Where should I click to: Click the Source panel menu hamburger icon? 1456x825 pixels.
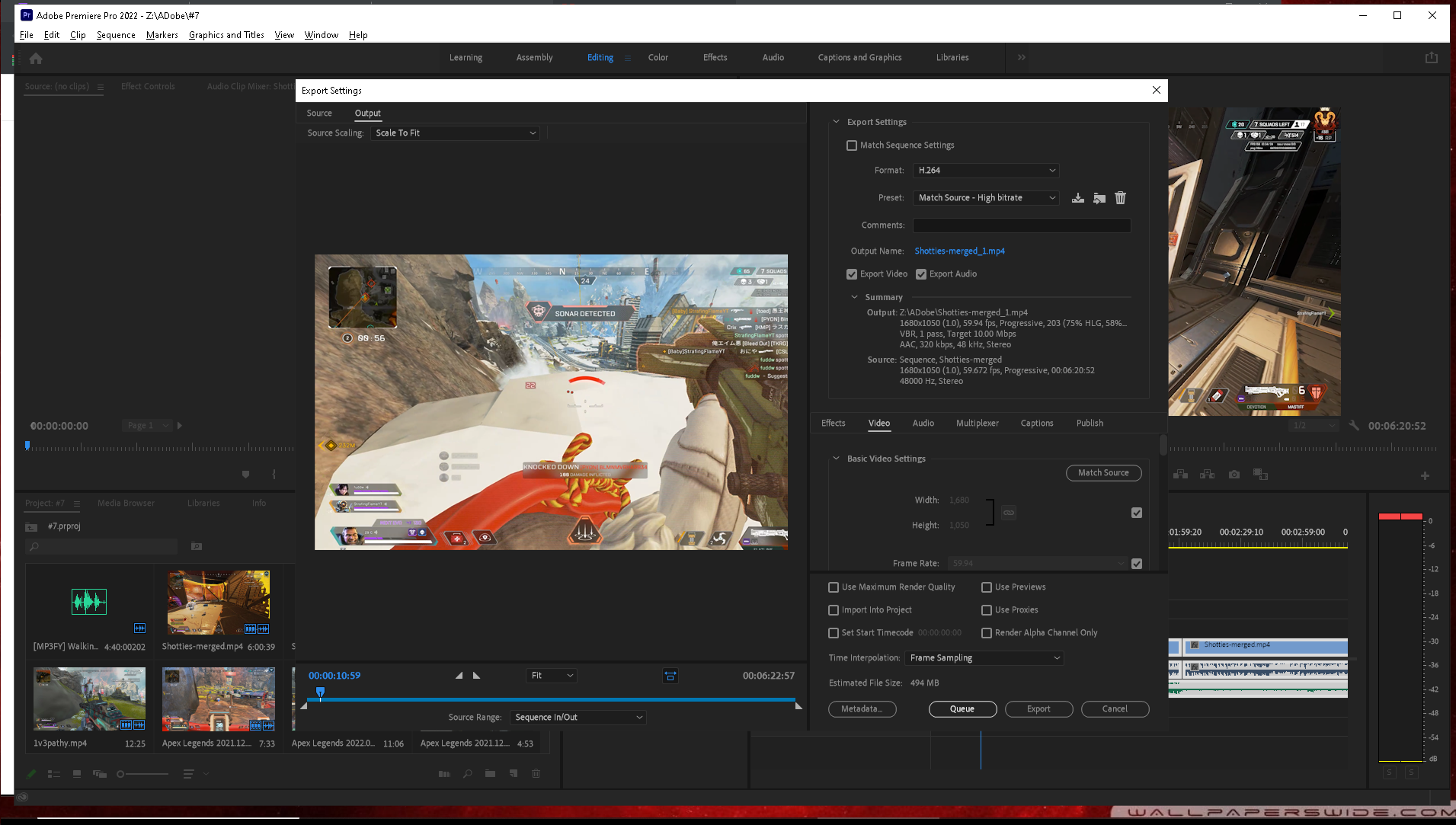click(x=100, y=87)
